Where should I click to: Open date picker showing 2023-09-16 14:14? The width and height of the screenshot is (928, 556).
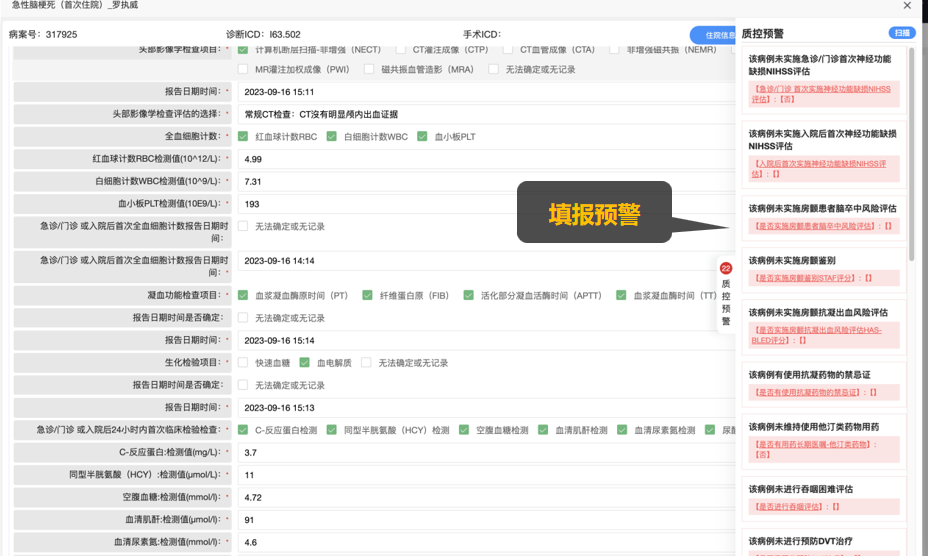point(480,261)
